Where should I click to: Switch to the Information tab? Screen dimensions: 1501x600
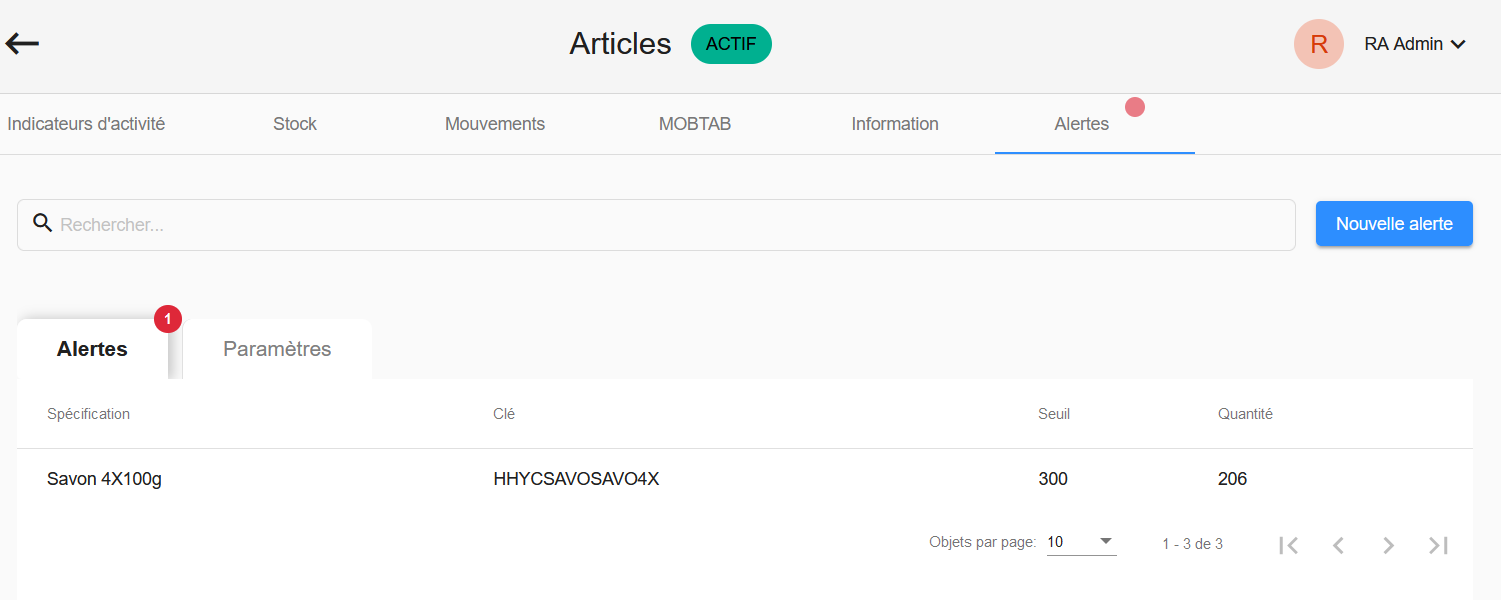pyautogui.click(x=895, y=124)
